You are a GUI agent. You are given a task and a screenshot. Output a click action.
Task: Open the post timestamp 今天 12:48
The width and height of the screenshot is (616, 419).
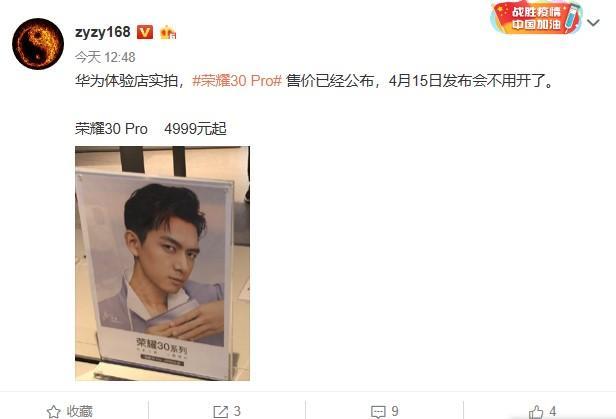click(105, 57)
